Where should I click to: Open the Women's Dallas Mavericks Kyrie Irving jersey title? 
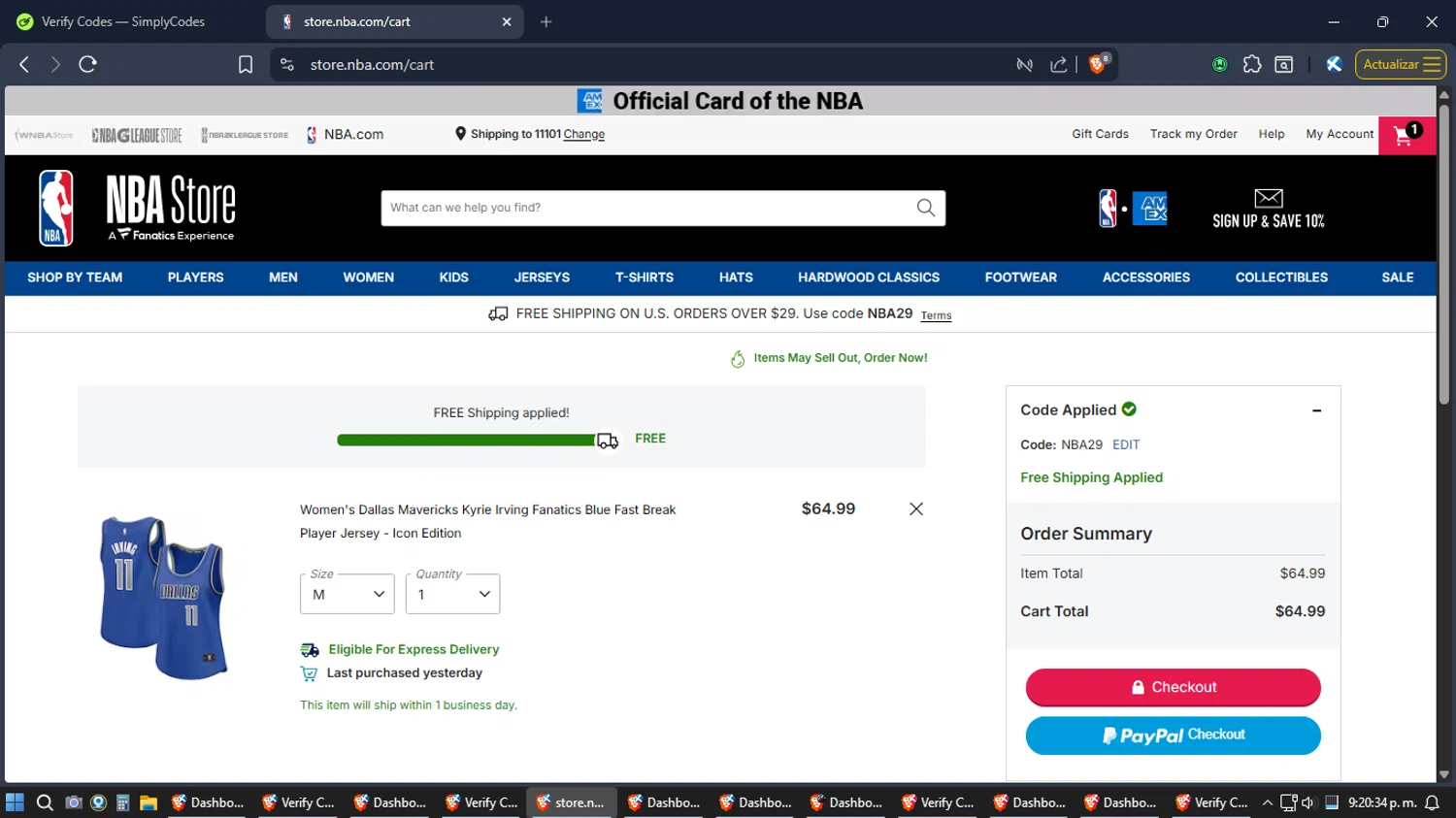(487, 521)
